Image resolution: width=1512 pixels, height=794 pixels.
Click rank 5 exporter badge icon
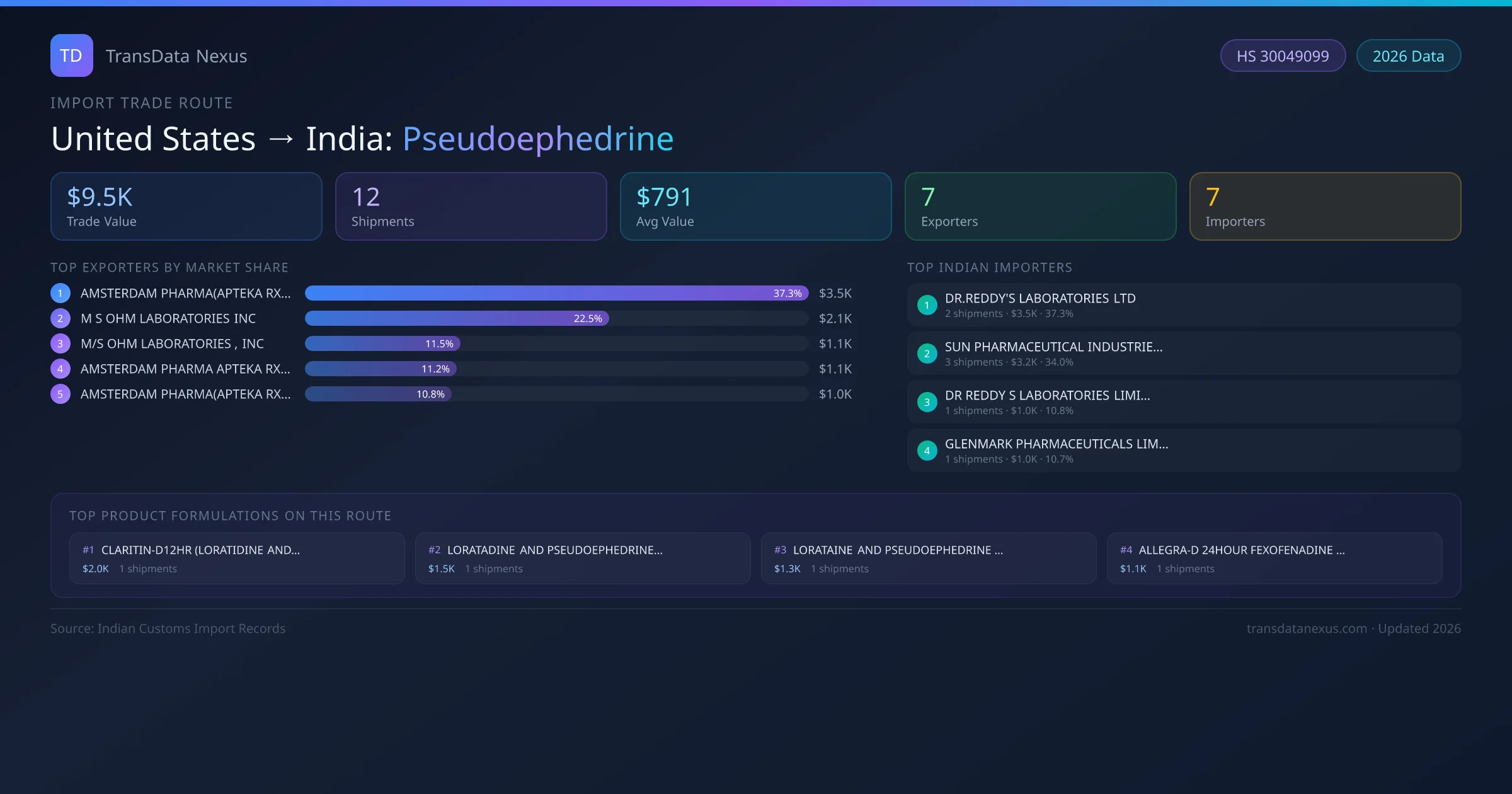[60, 394]
